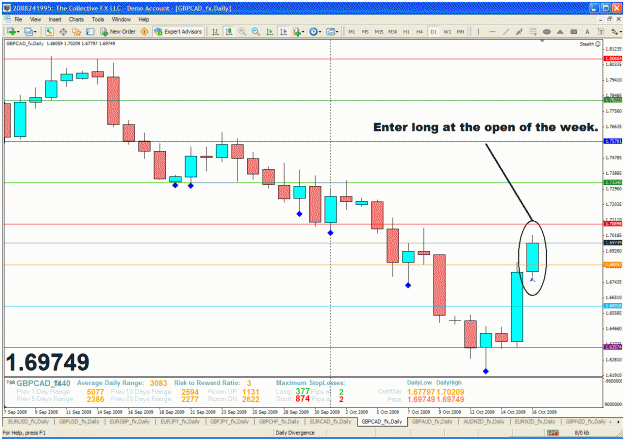Select the triangle drawing tool
This screenshot has width=625, height=439.
click(x=560, y=31)
